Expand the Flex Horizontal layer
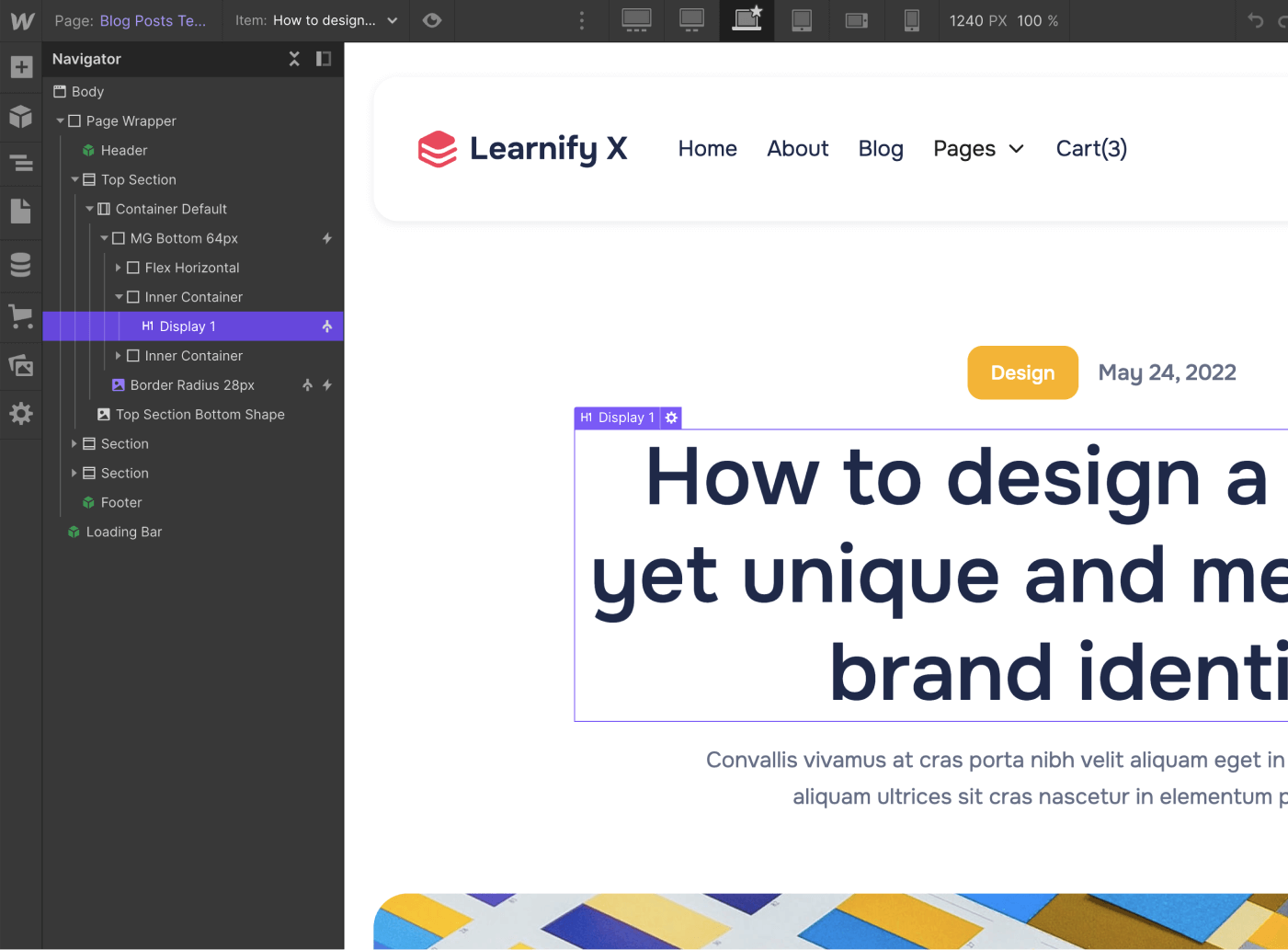 click(119, 268)
